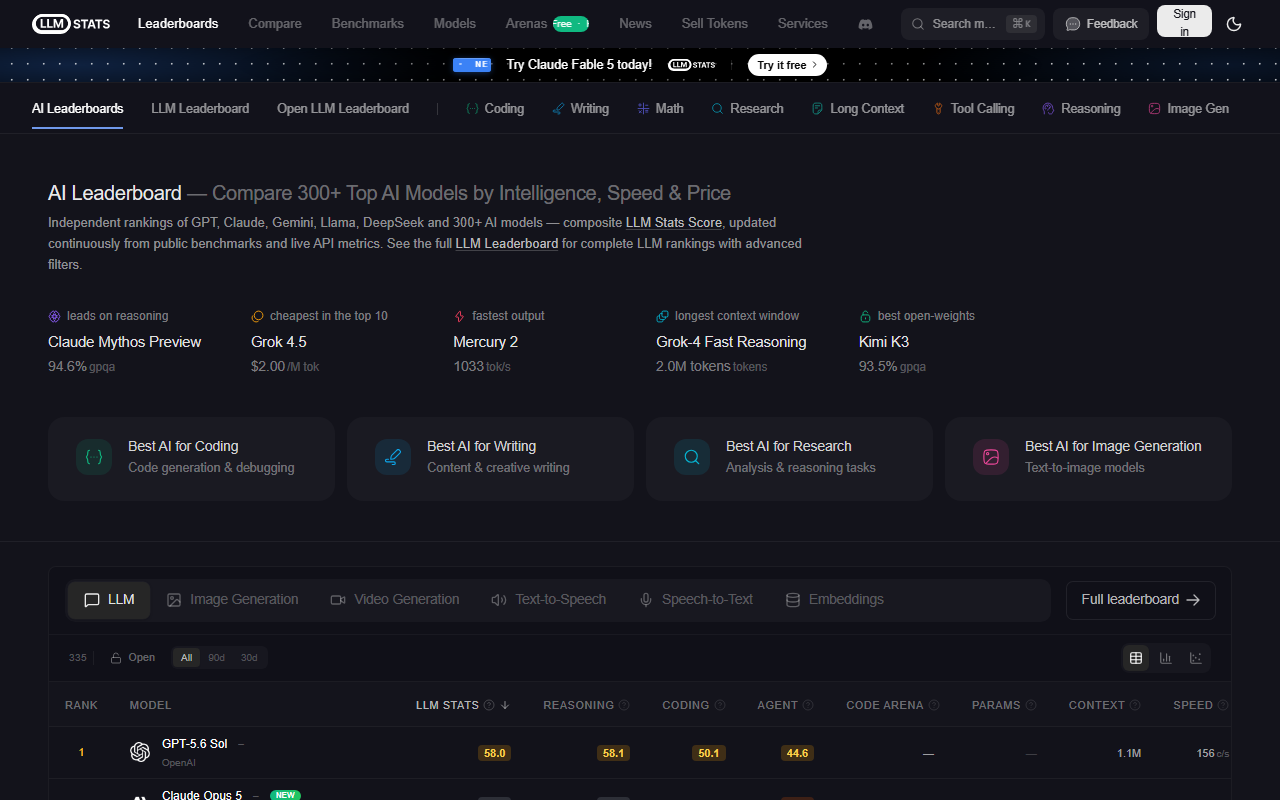Switch to Text-to-Speech tab
The height and width of the screenshot is (800, 1280).
(549, 599)
